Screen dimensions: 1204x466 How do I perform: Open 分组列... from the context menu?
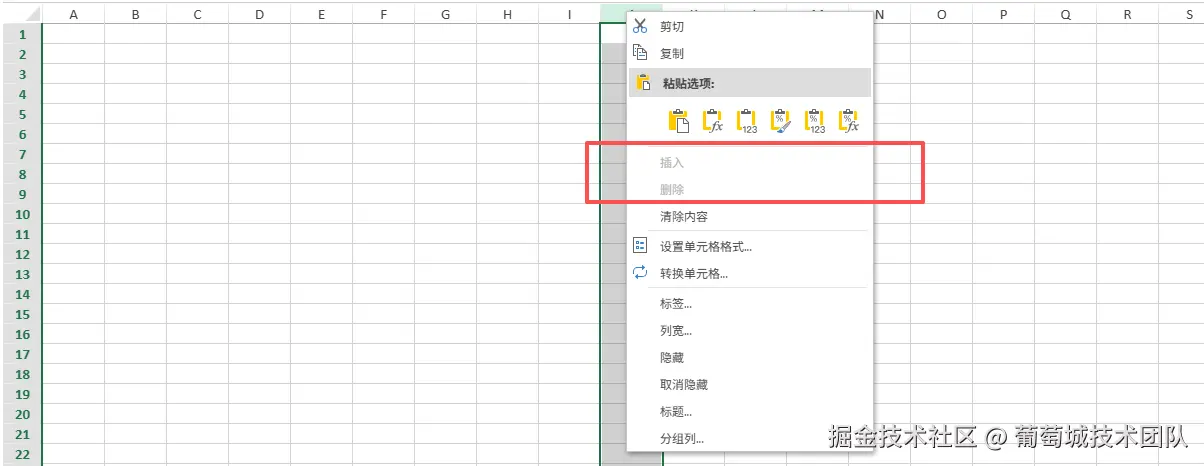[x=750, y=438]
